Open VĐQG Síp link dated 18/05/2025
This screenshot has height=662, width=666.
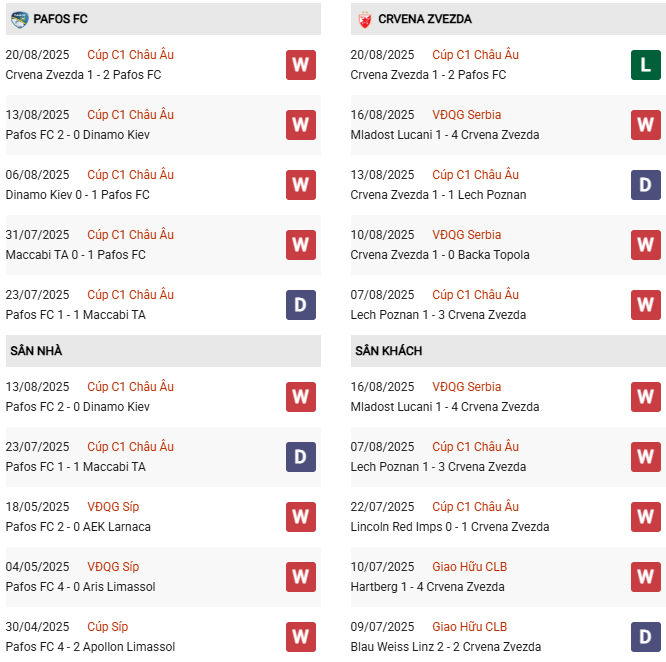[x=113, y=507]
